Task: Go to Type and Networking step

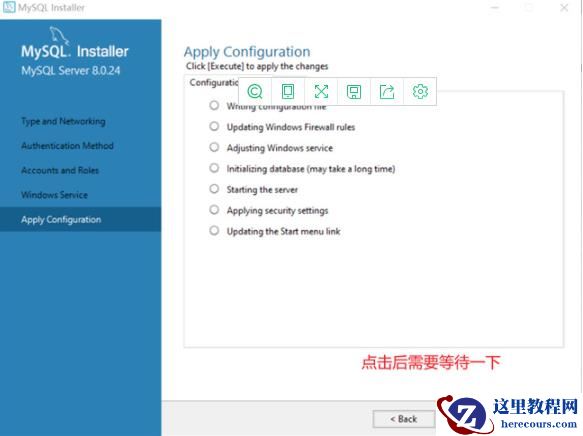Action: (x=63, y=121)
